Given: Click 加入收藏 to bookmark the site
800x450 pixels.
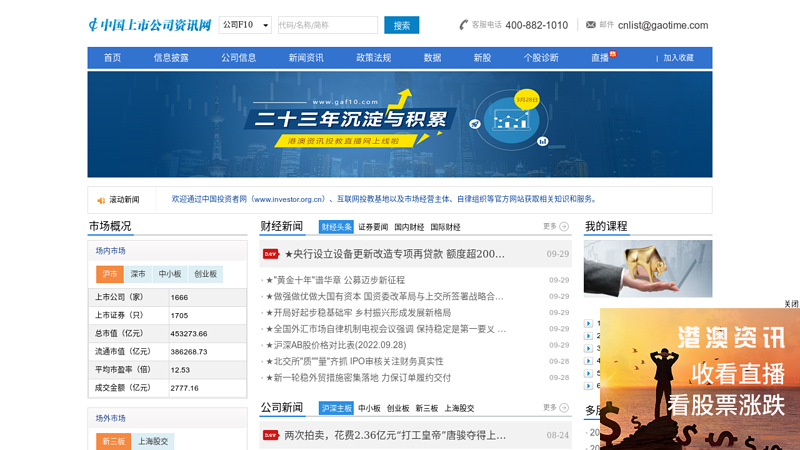Looking at the screenshot, I should pos(678,58).
